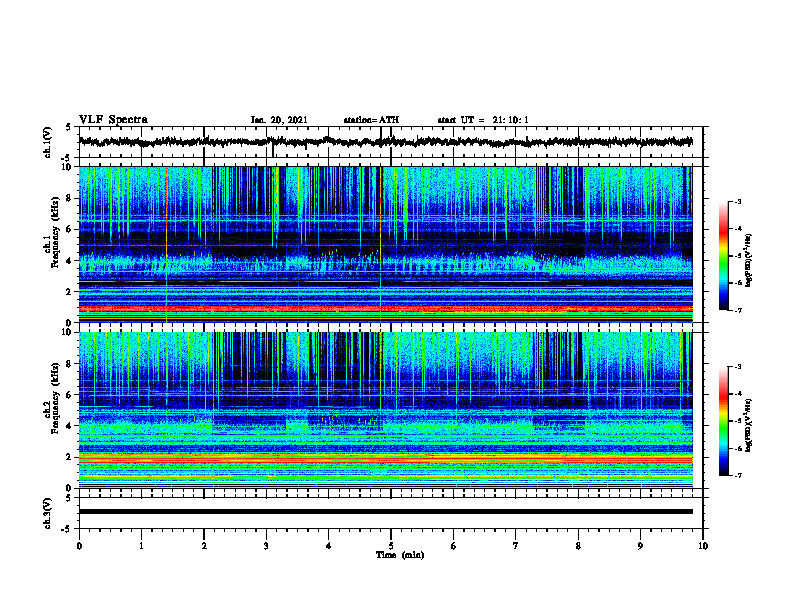This screenshot has height=612, width=792.
Task: Click the "-7" tick on ch.2 colorbar
Action: 738,475
